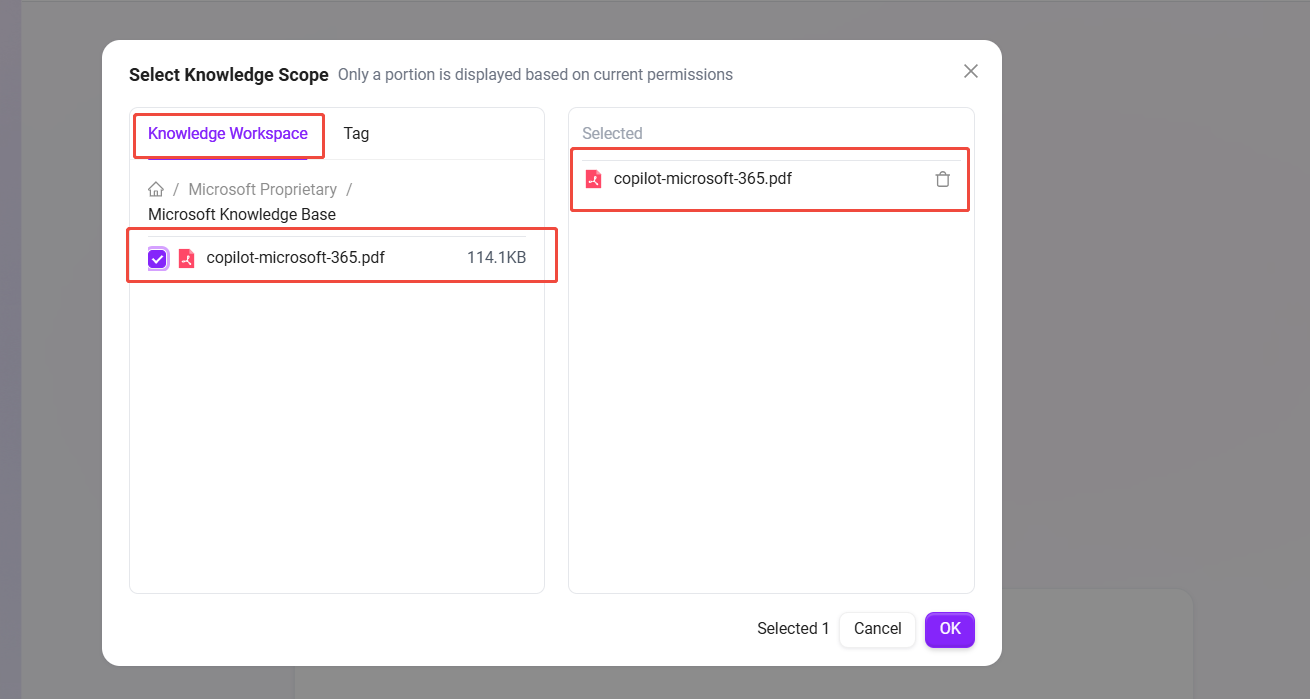Screen dimensions: 1310x699
Task: Click the 114.1KB file size label
Action: pyautogui.click(x=496, y=258)
